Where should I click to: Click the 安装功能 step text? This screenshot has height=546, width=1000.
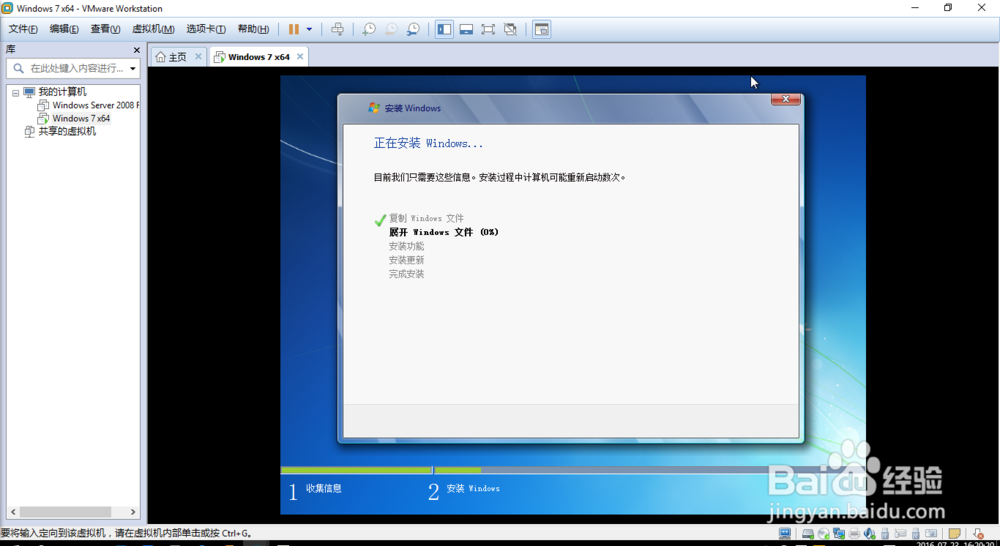click(x=406, y=246)
